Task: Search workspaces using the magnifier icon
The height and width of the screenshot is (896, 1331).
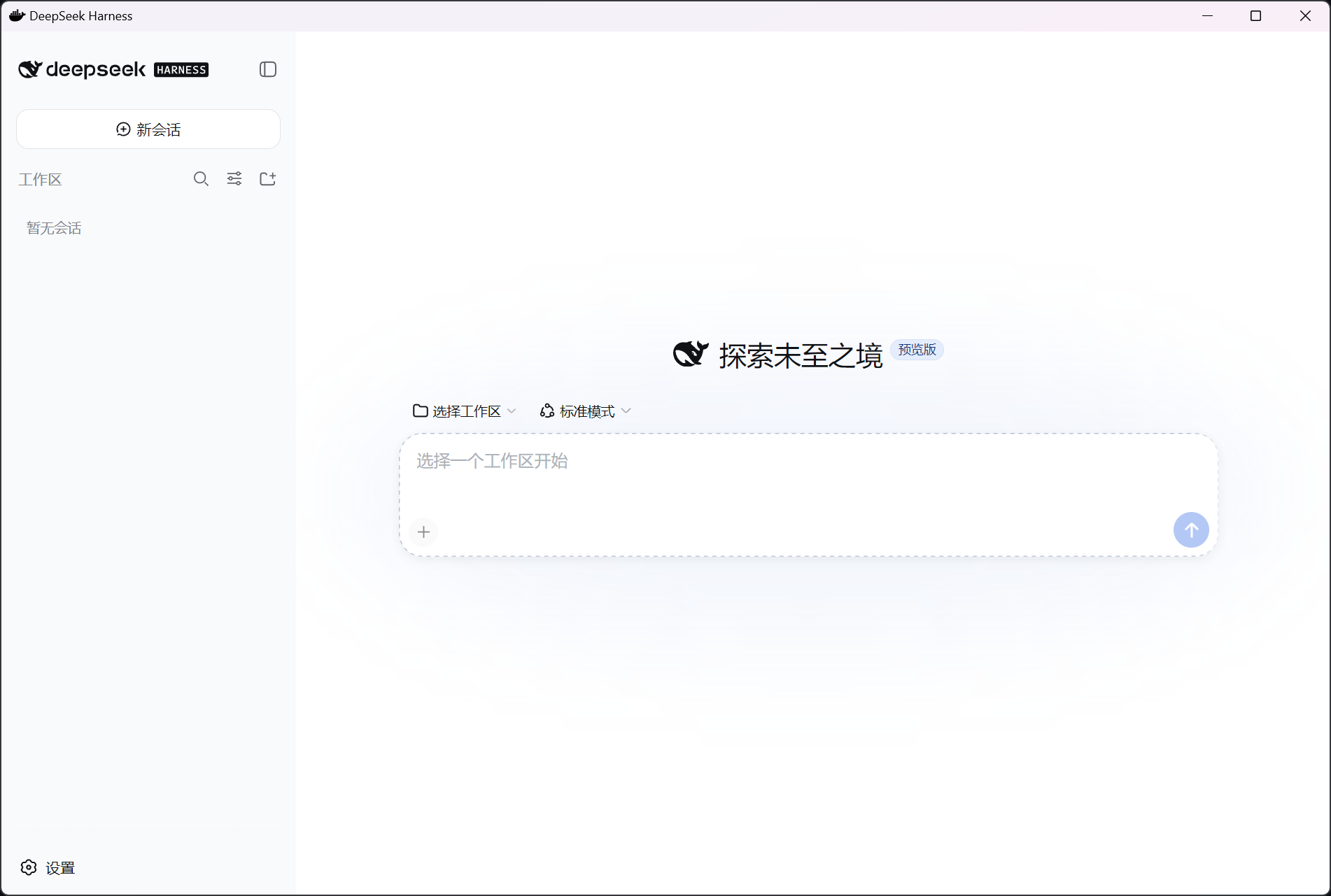Action: click(x=201, y=179)
